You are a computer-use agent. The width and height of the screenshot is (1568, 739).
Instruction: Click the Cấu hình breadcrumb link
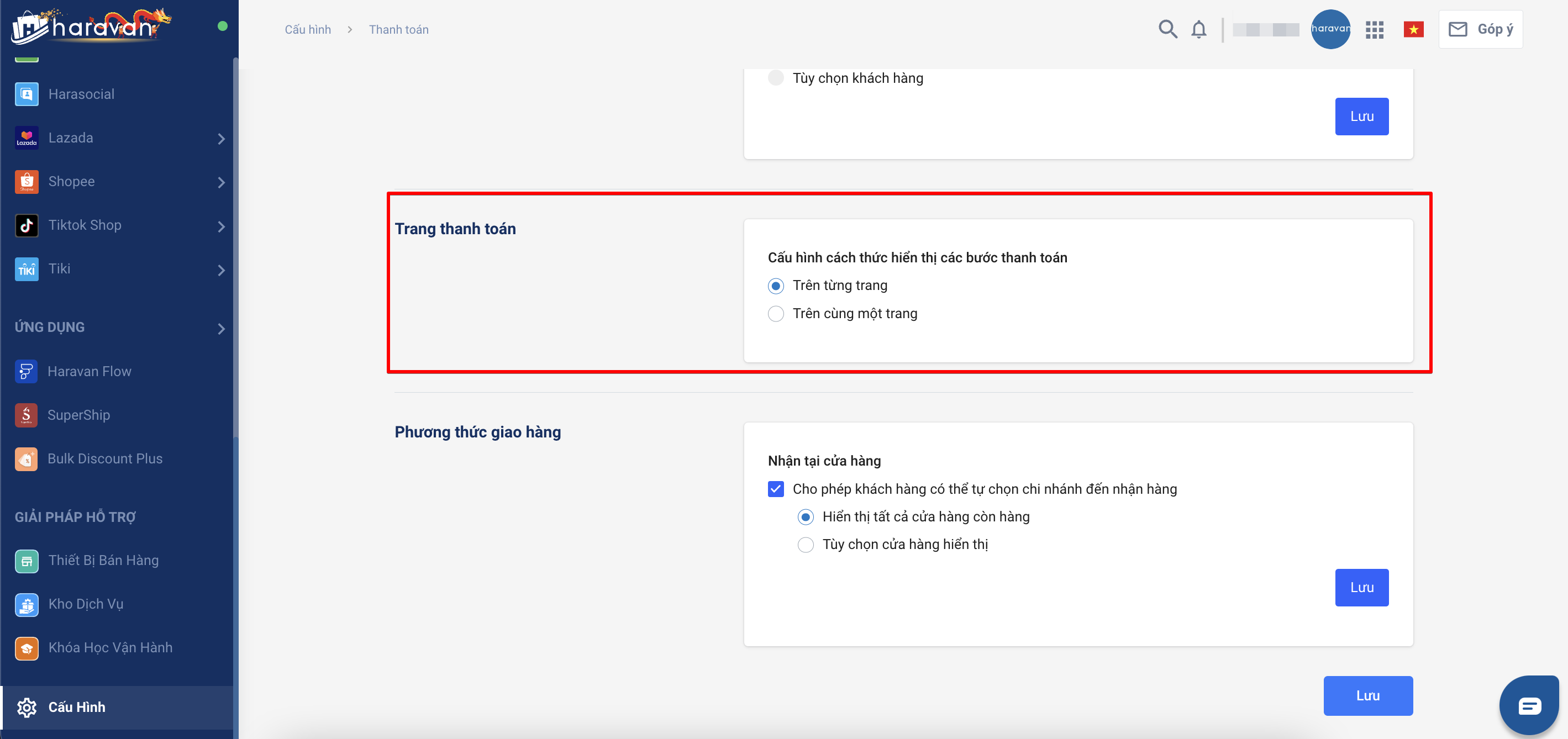point(307,29)
